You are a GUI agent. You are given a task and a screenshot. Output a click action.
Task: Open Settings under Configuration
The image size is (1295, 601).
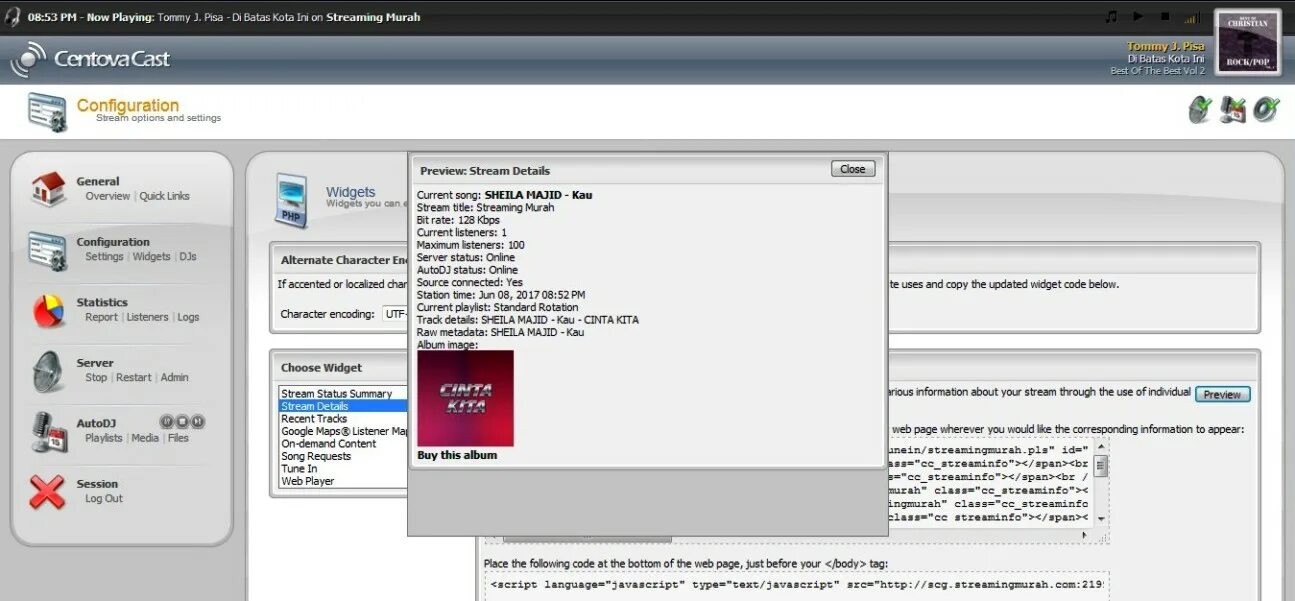click(x=104, y=257)
